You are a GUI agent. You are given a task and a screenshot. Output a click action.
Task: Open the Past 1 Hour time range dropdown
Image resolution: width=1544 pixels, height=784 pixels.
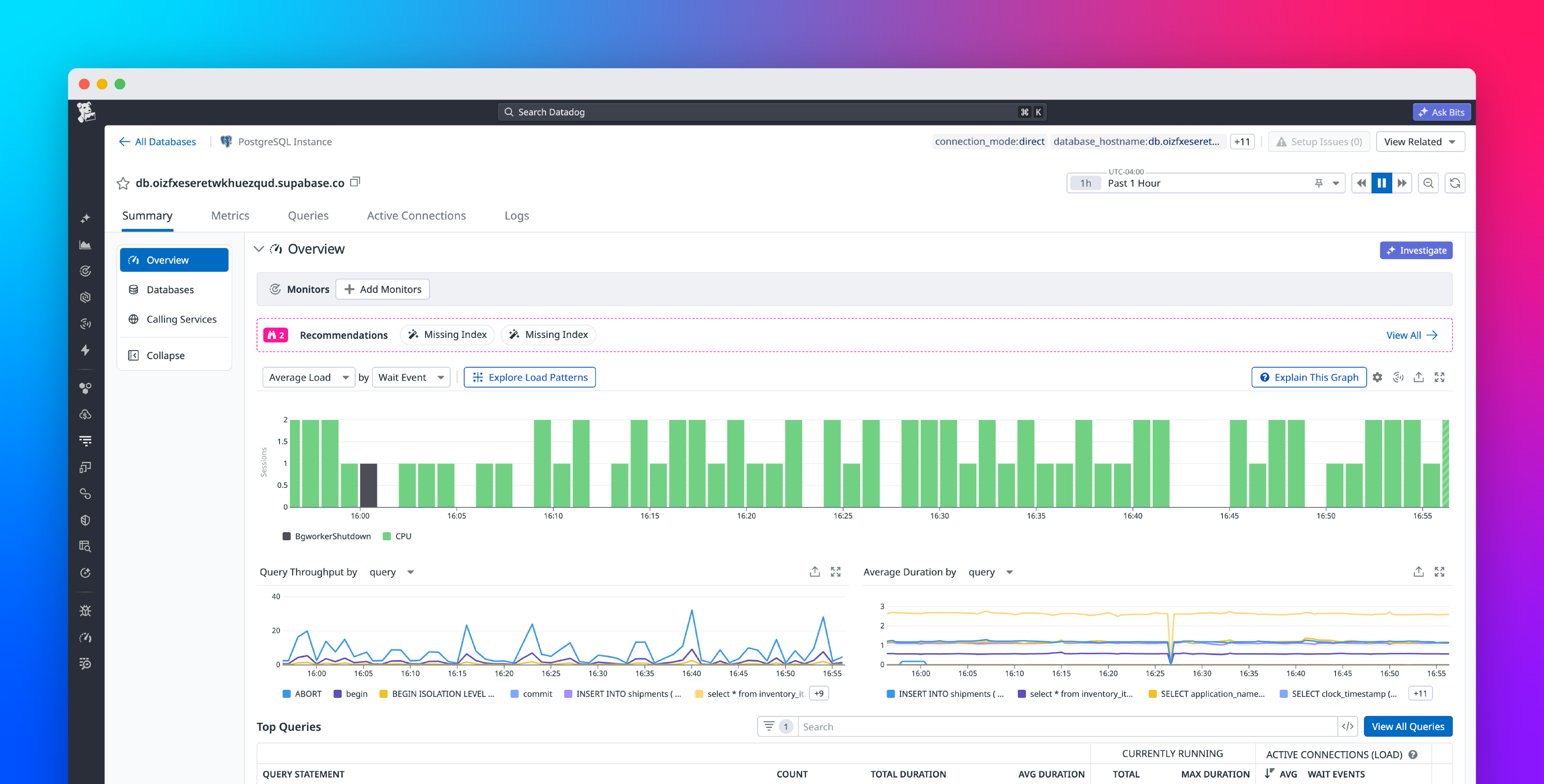click(1205, 184)
